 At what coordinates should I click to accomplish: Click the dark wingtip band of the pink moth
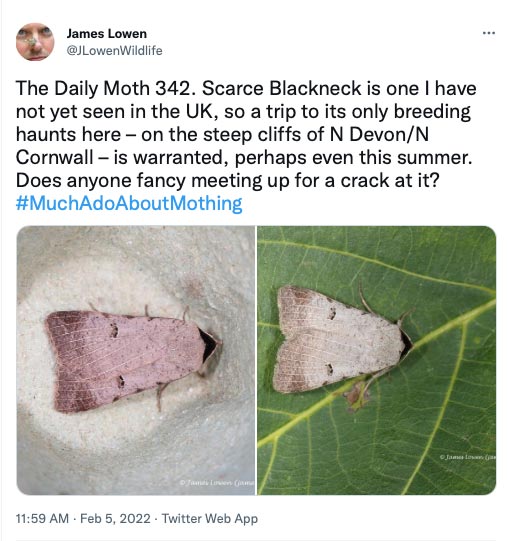tap(67, 361)
